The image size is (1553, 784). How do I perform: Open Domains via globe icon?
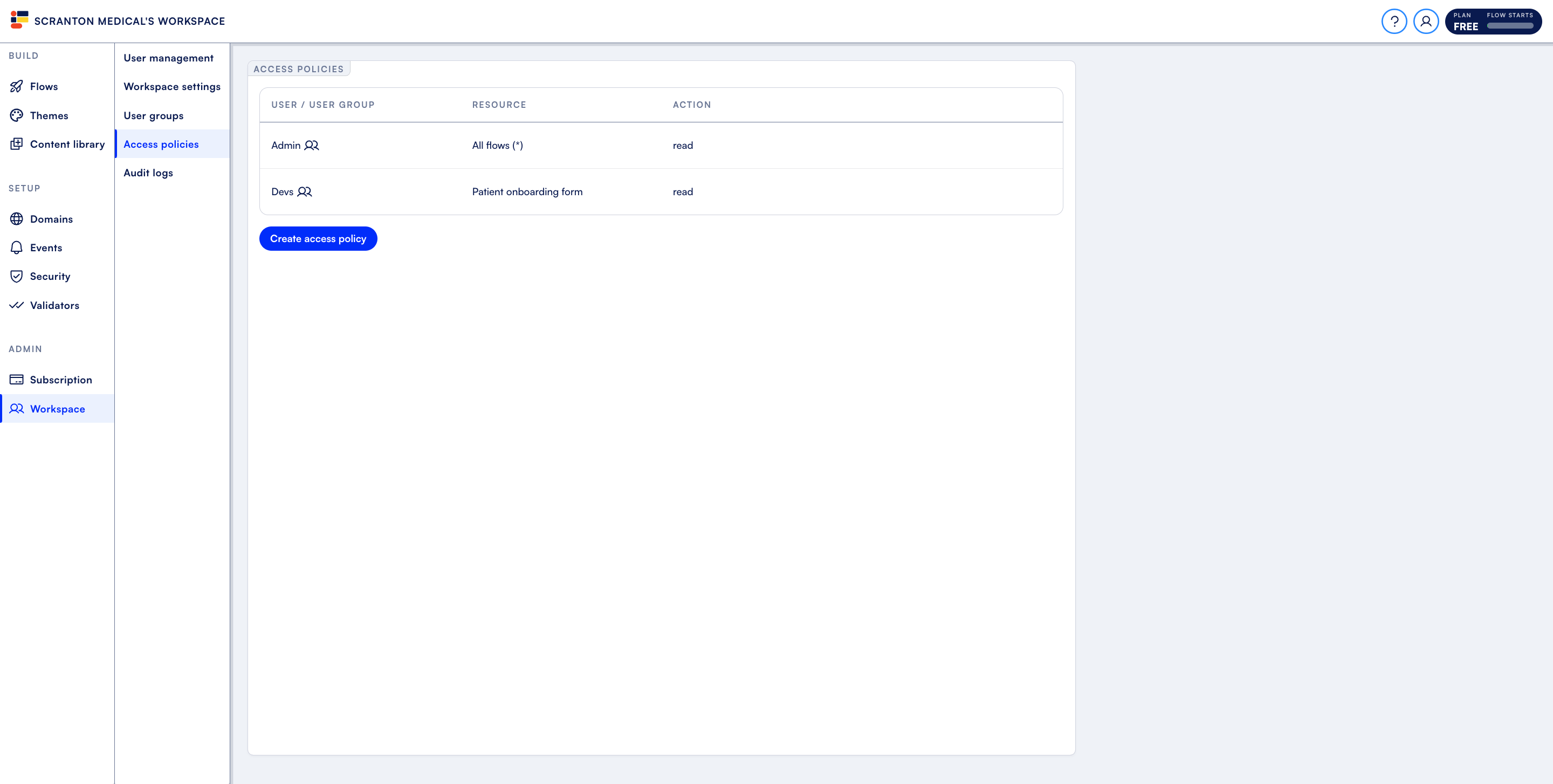16,219
